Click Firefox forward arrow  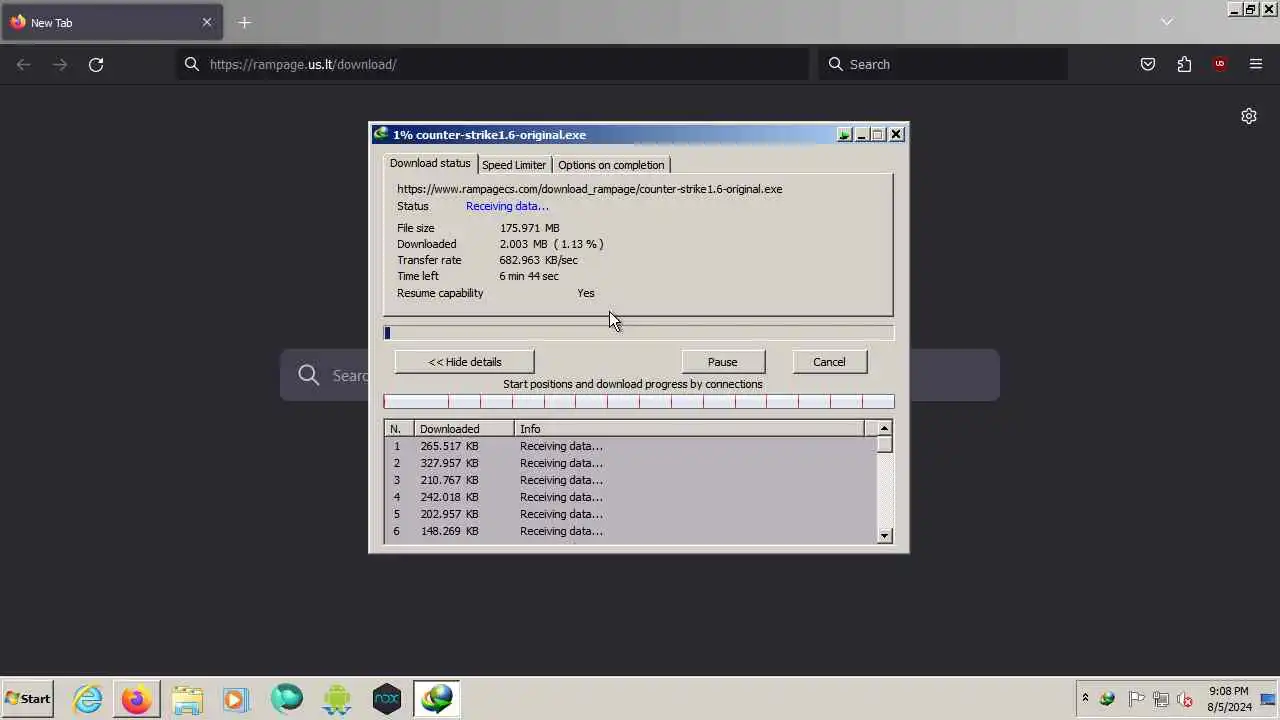click(60, 64)
